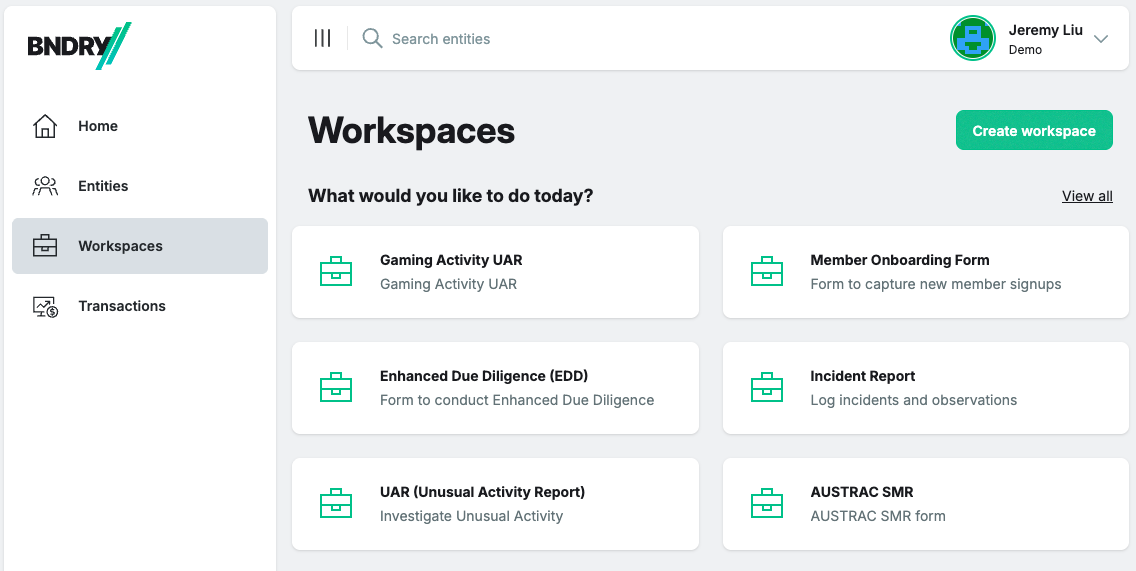Click the BNDRY logo
1136x571 pixels.
pyautogui.click(x=79, y=46)
